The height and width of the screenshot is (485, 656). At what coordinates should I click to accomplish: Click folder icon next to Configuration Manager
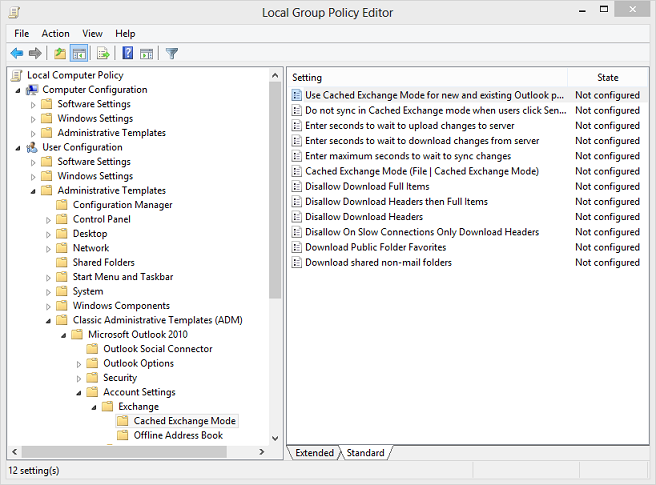pos(62,205)
